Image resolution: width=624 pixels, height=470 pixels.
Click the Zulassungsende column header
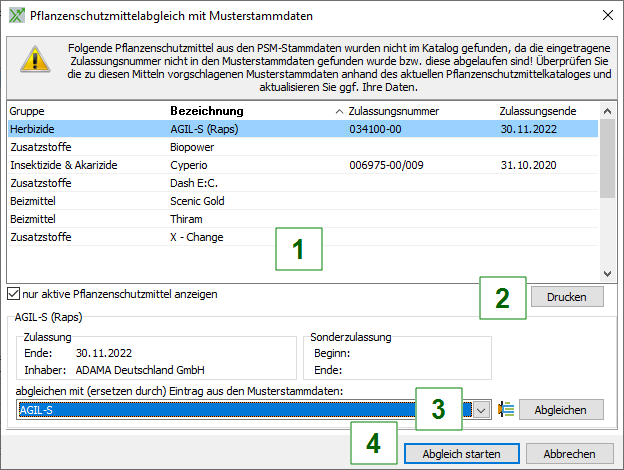(537, 110)
